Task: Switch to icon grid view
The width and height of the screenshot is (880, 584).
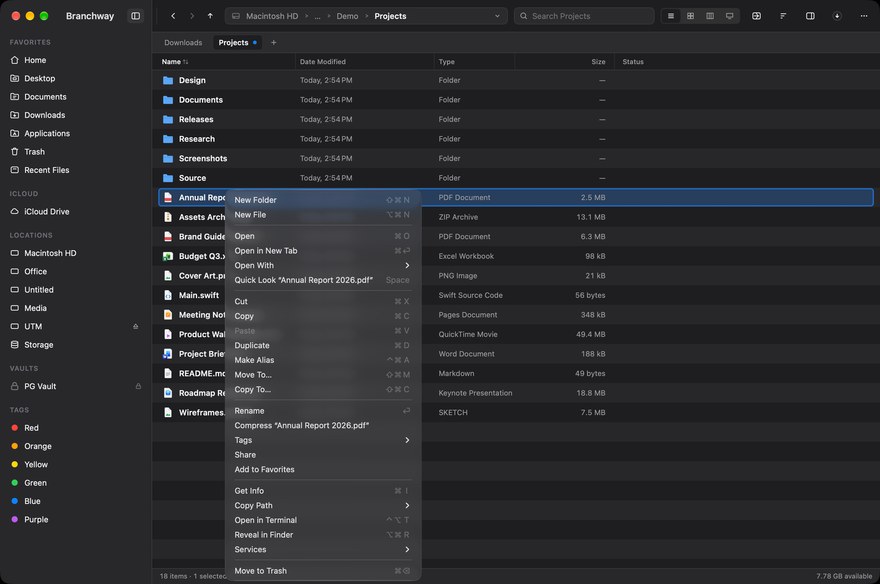Action: pos(690,16)
